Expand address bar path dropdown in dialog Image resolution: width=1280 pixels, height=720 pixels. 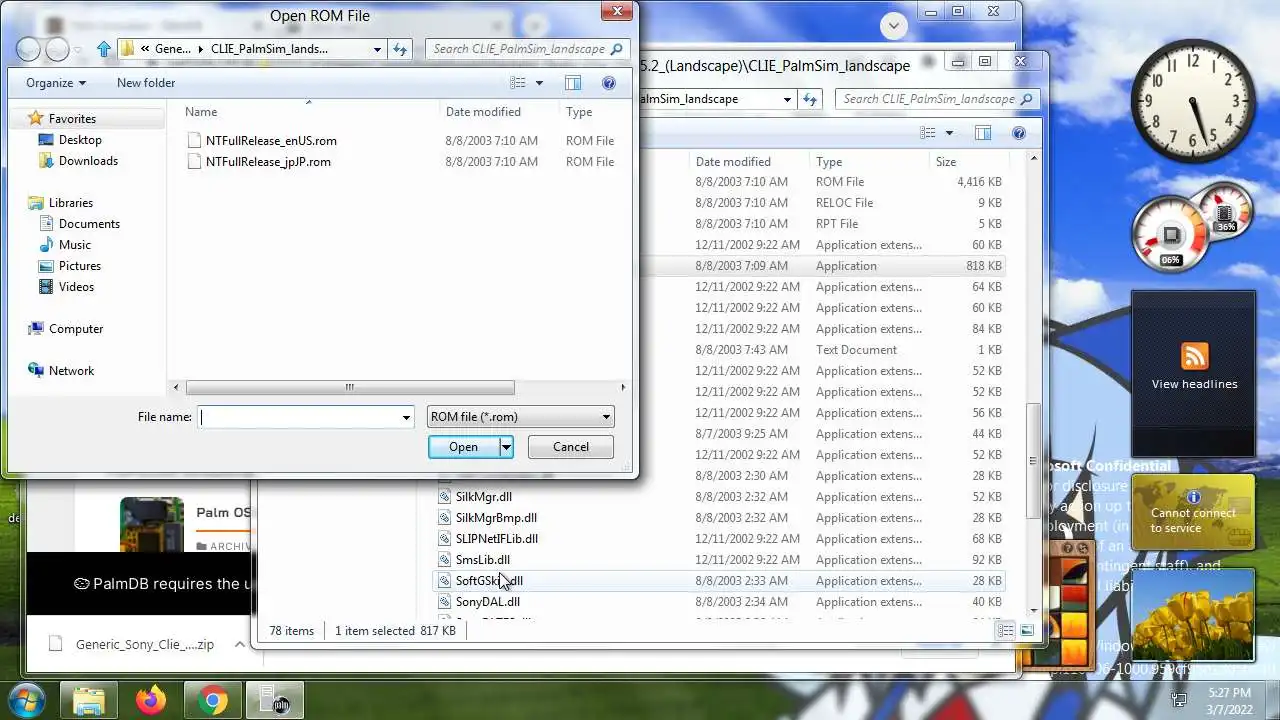pyautogui.click(x=377, y=49)
